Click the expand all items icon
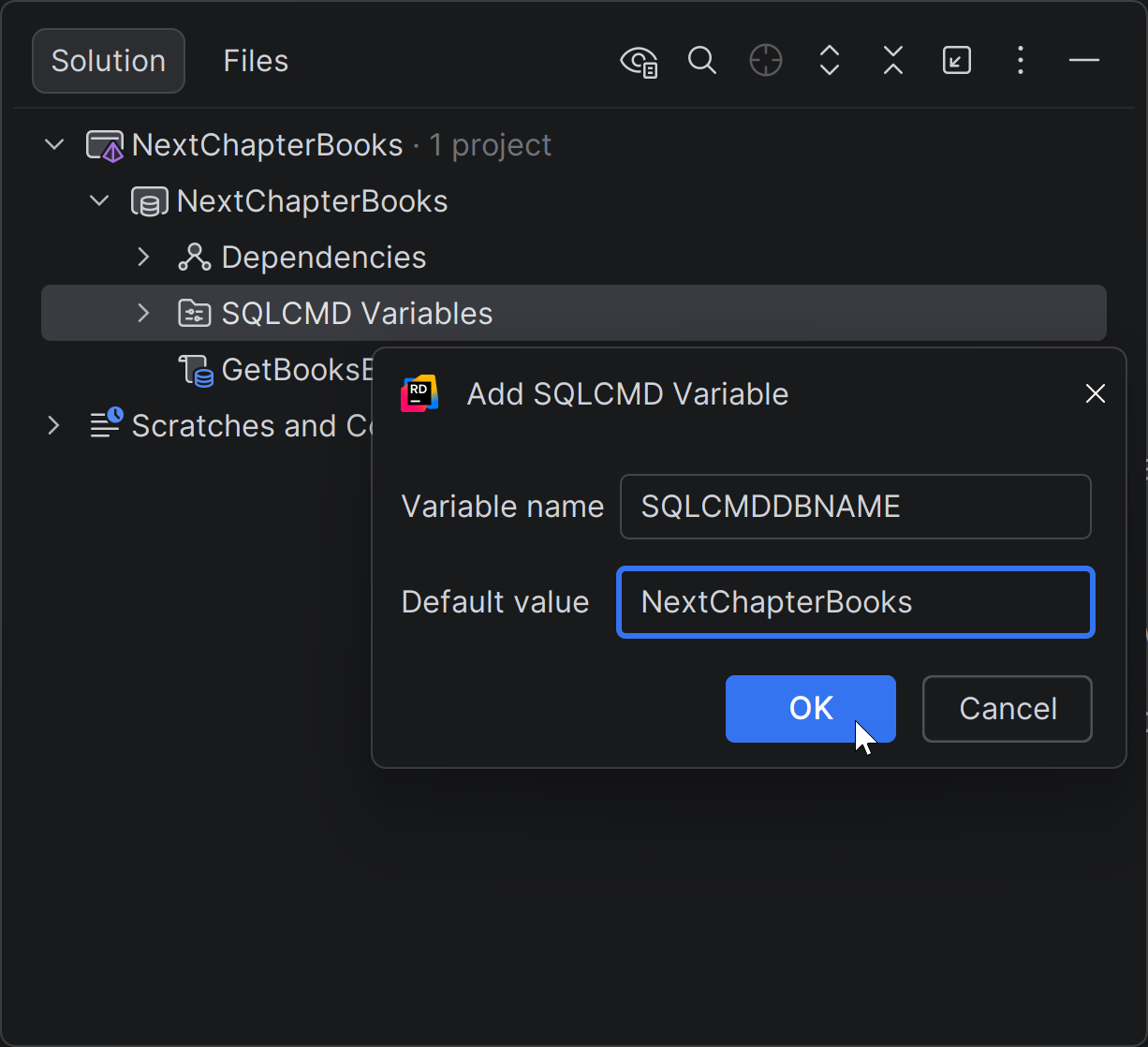Image resolution: width=1148 pixels, height=1047 pixels. [829, 60]
